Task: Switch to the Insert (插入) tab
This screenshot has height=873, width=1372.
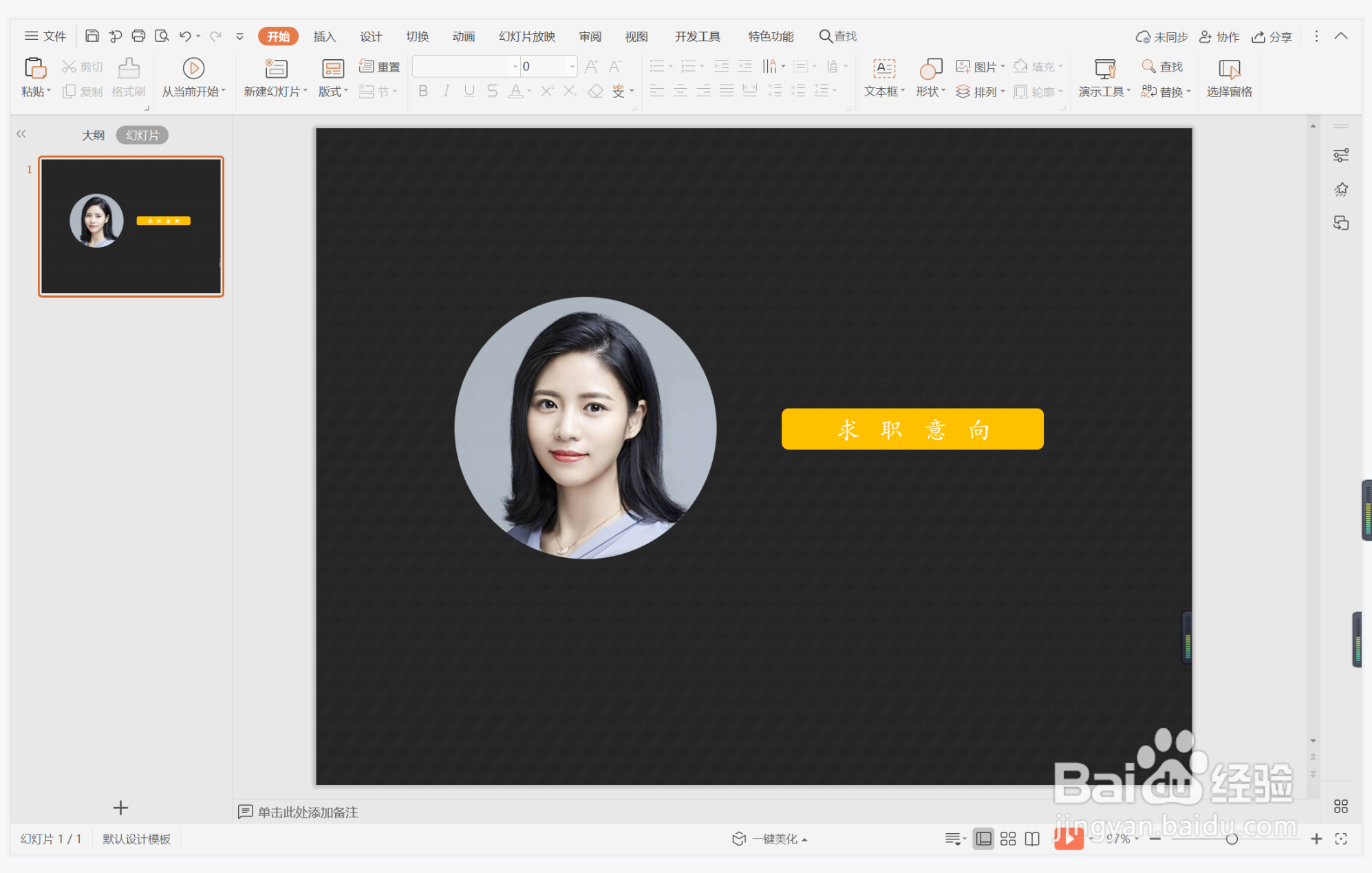Action: (324, 36)
